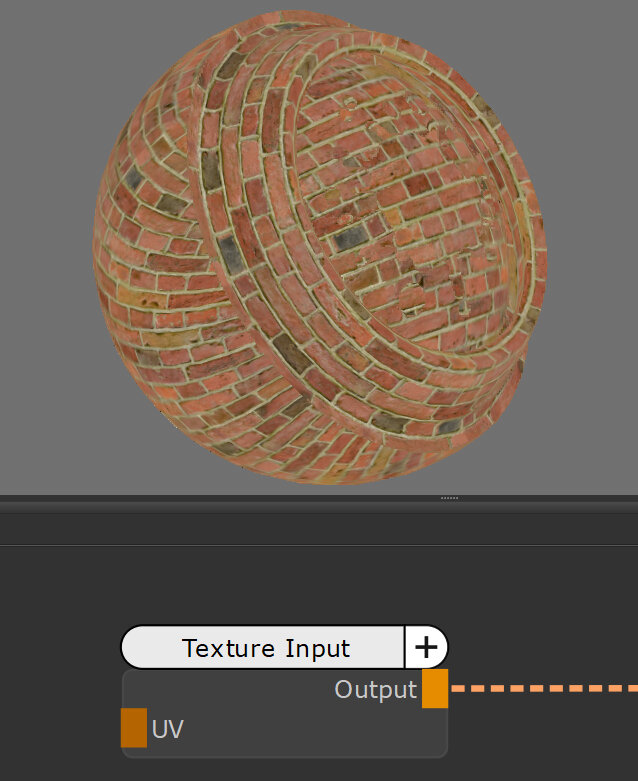The height and width of the screenshot is (781, 638).
Task: Click the plus icon on Texture Input node
Action: tap(426, 647)
